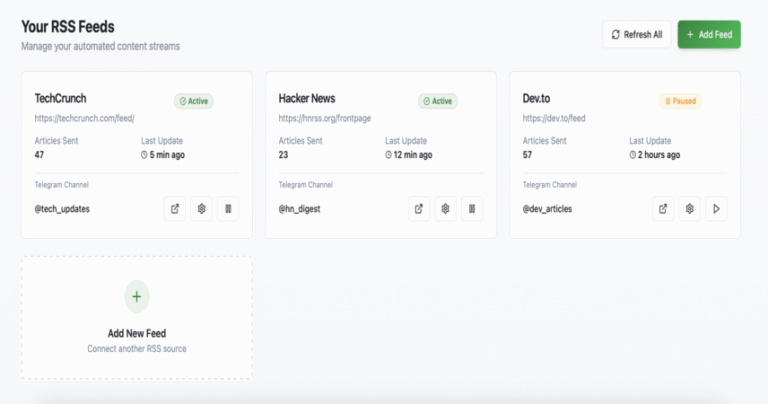Open Dev.to feed external link icon

(x=663, y=209)
